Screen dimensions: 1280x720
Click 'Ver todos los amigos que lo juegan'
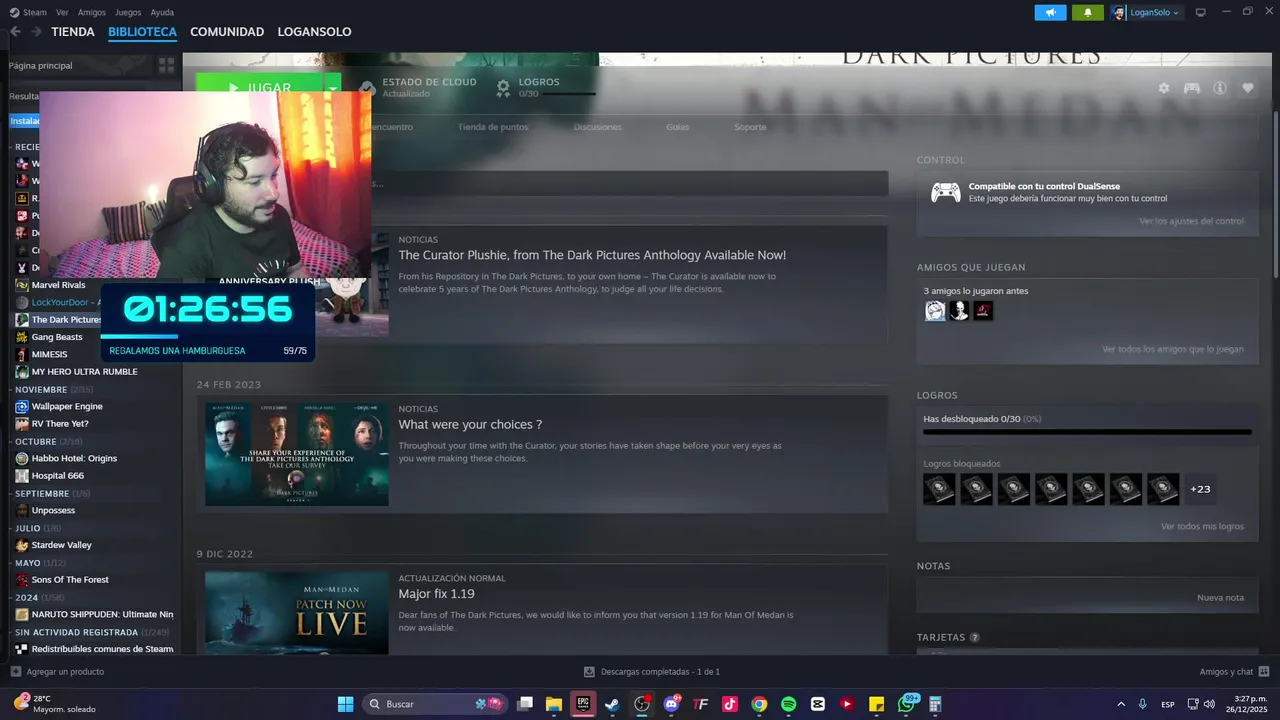coord(1173,349)
